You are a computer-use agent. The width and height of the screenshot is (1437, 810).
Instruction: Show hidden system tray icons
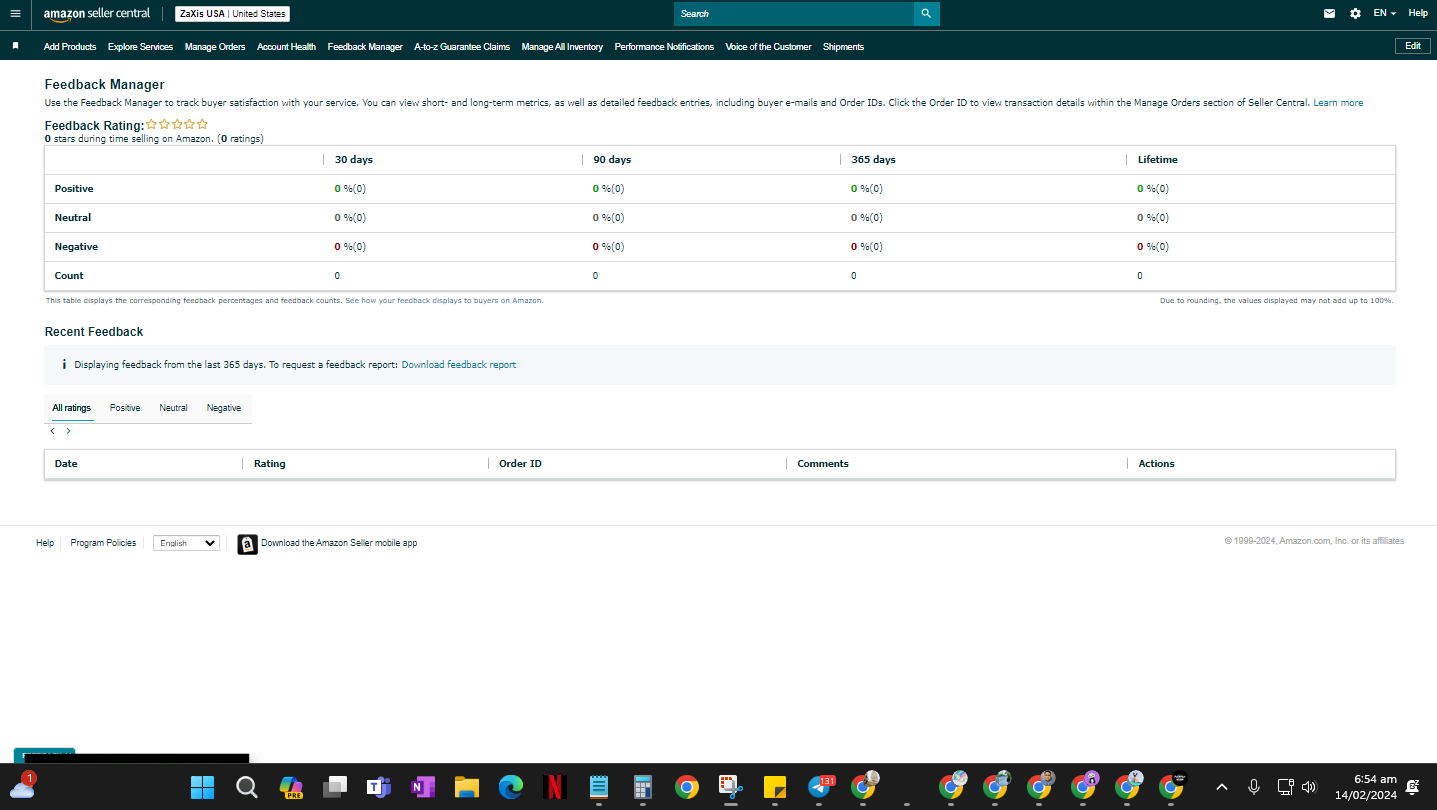(x=1221, y=787)
